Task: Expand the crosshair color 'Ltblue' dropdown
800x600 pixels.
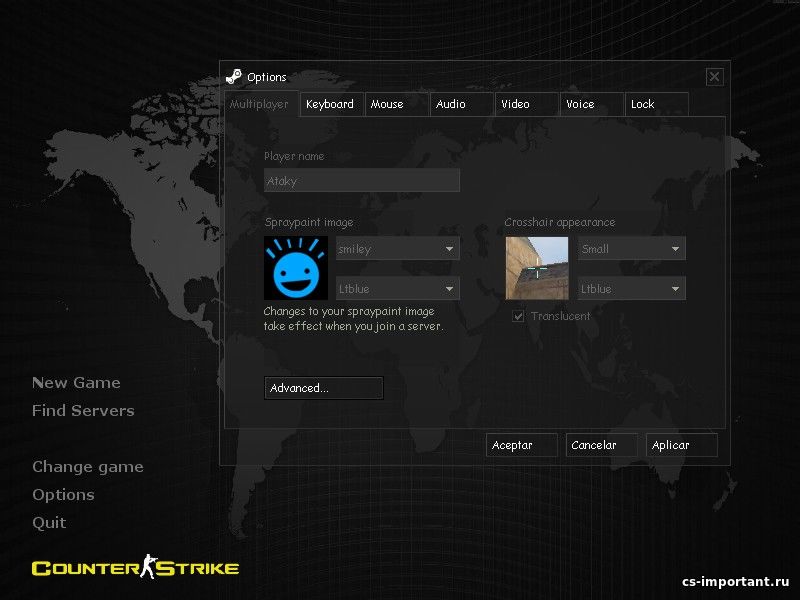Action: point(631,289)
